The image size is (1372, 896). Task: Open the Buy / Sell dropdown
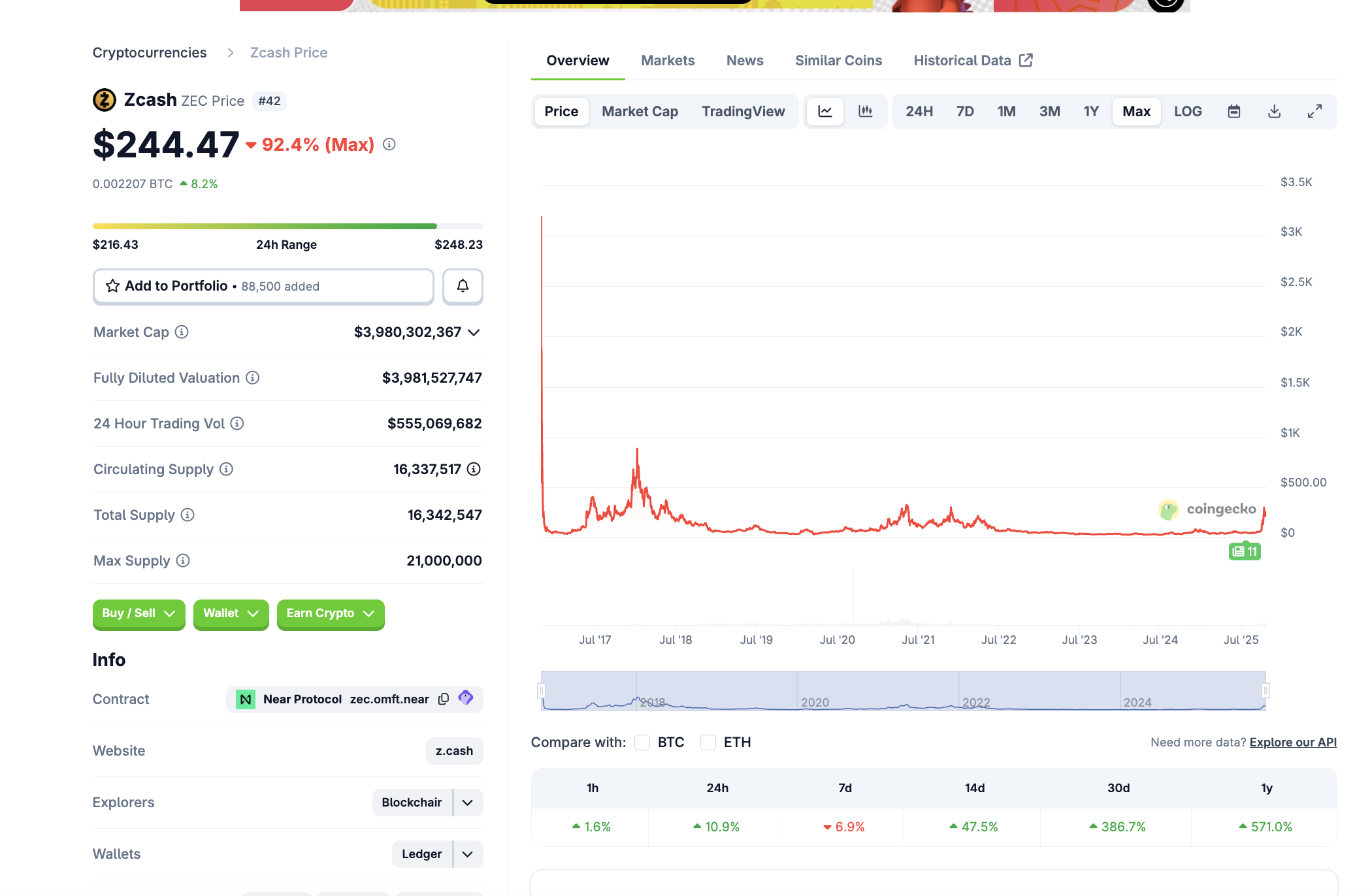[139, 613]
